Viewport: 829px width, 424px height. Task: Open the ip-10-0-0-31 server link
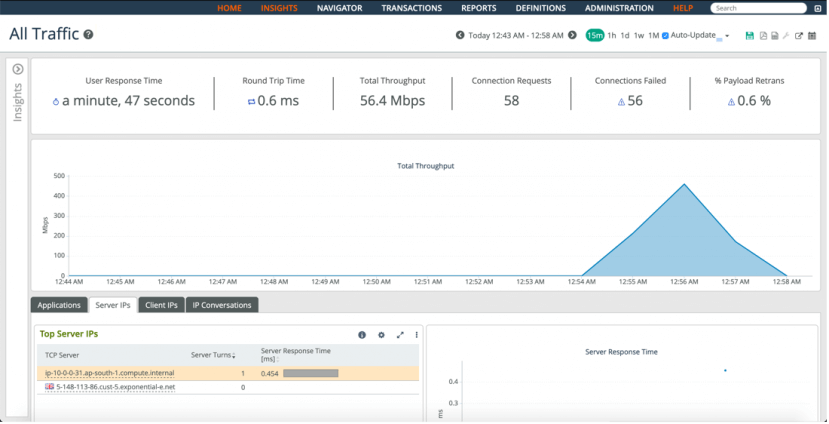click(109, 373)
